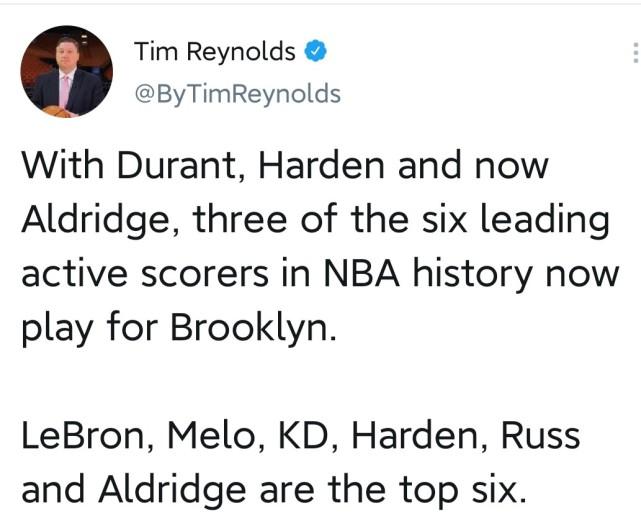Click the word "top" in the last line
The image size is (641, 521).
pyautogui.click(x=439, y=490)
